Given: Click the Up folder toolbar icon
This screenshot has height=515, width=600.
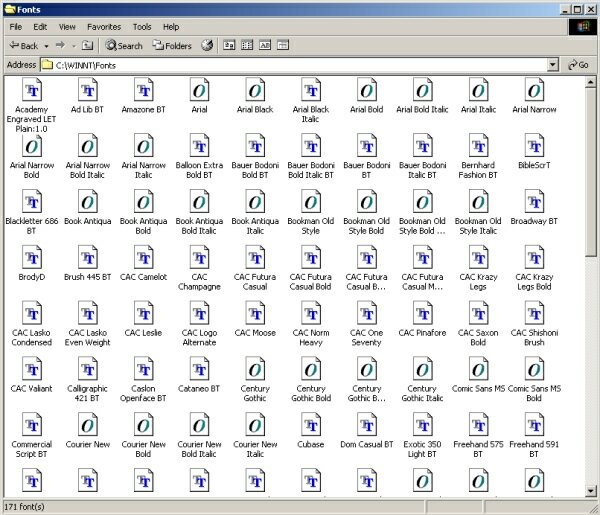Looking at the screenshot, I should pos(88,45).
